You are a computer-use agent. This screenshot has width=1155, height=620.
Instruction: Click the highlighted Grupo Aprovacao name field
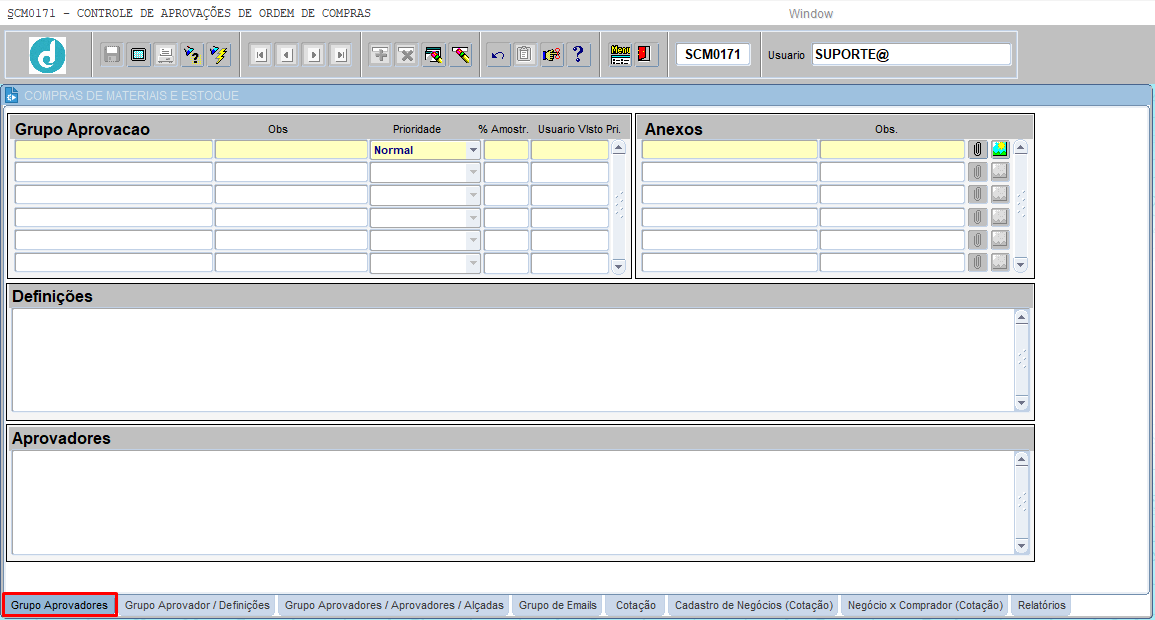click(x=113, y=150)
